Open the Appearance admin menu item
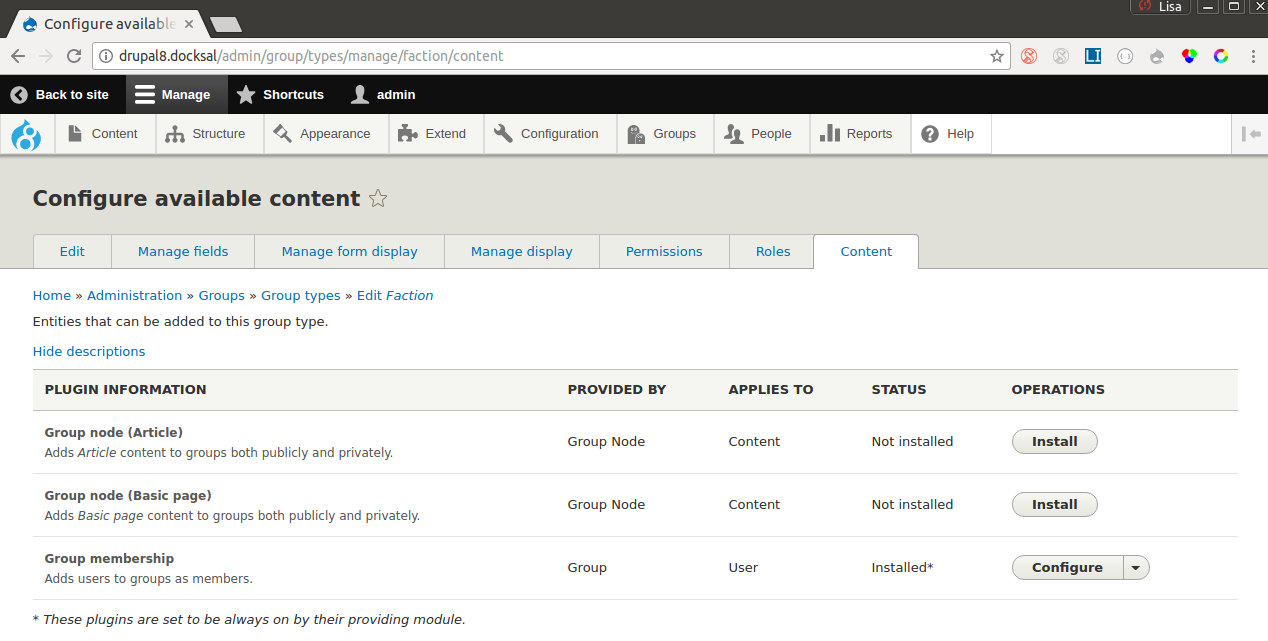Screen dimensions: 1268x641 pos(322,134)
